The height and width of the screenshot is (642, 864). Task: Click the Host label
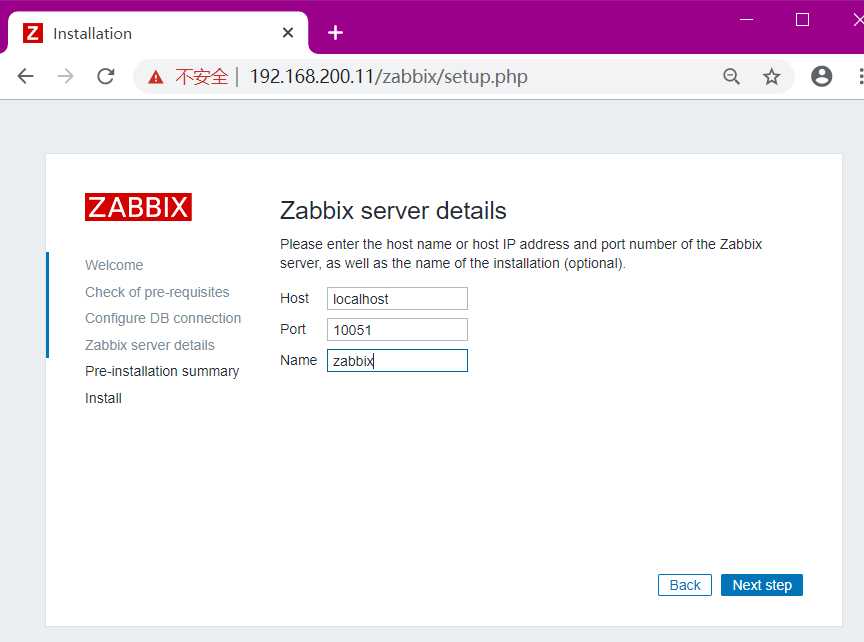(x=294, y=298)
